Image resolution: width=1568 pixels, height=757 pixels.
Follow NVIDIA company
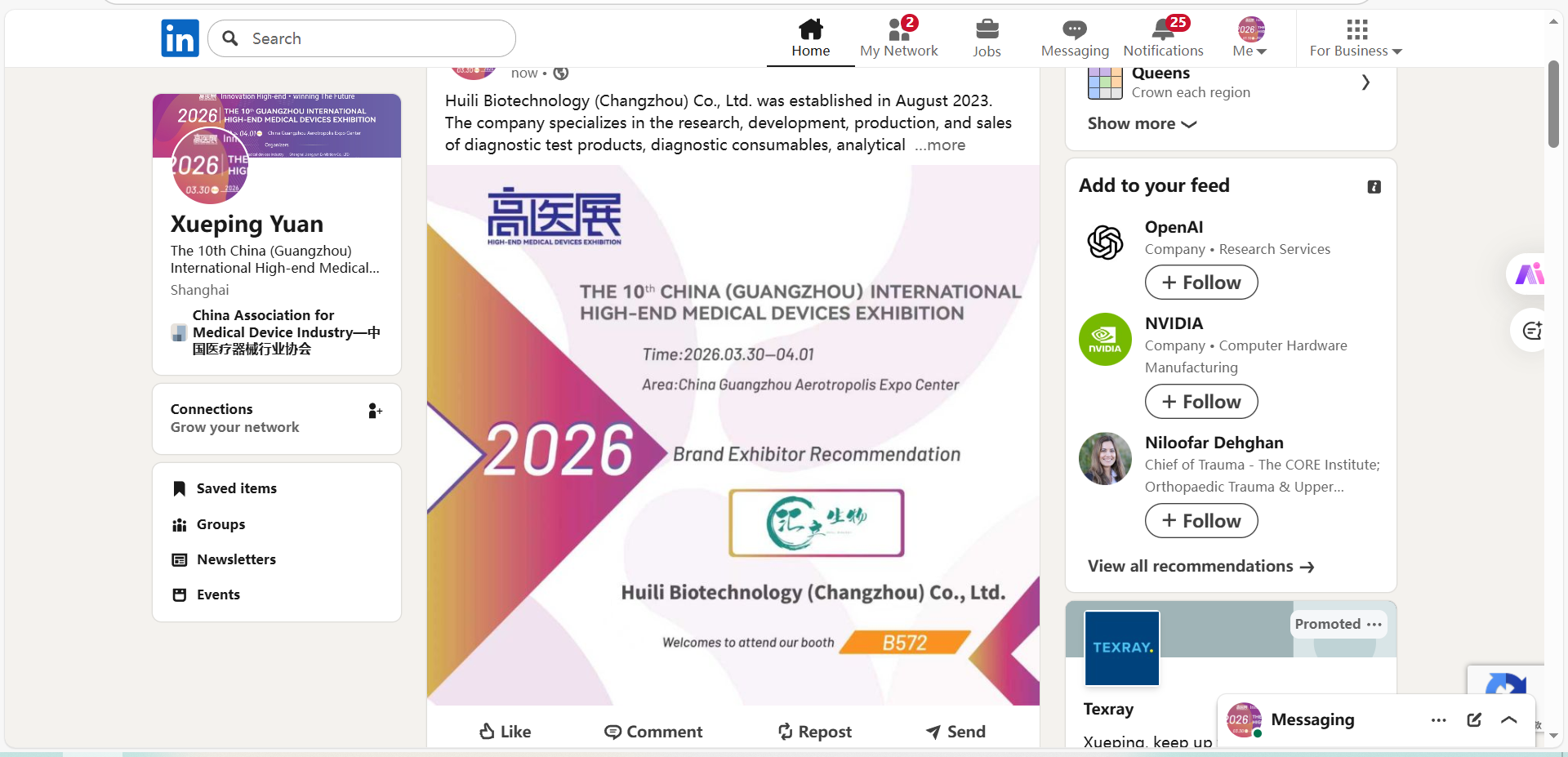tap(1200, 402)
